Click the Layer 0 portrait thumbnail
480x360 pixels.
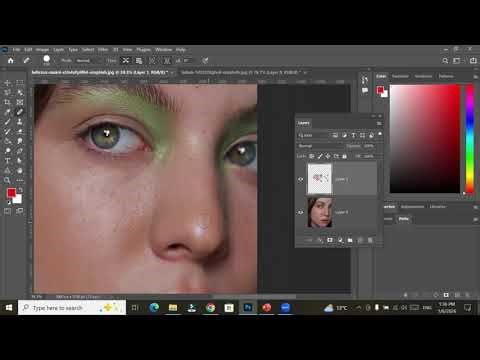[320, 212]
